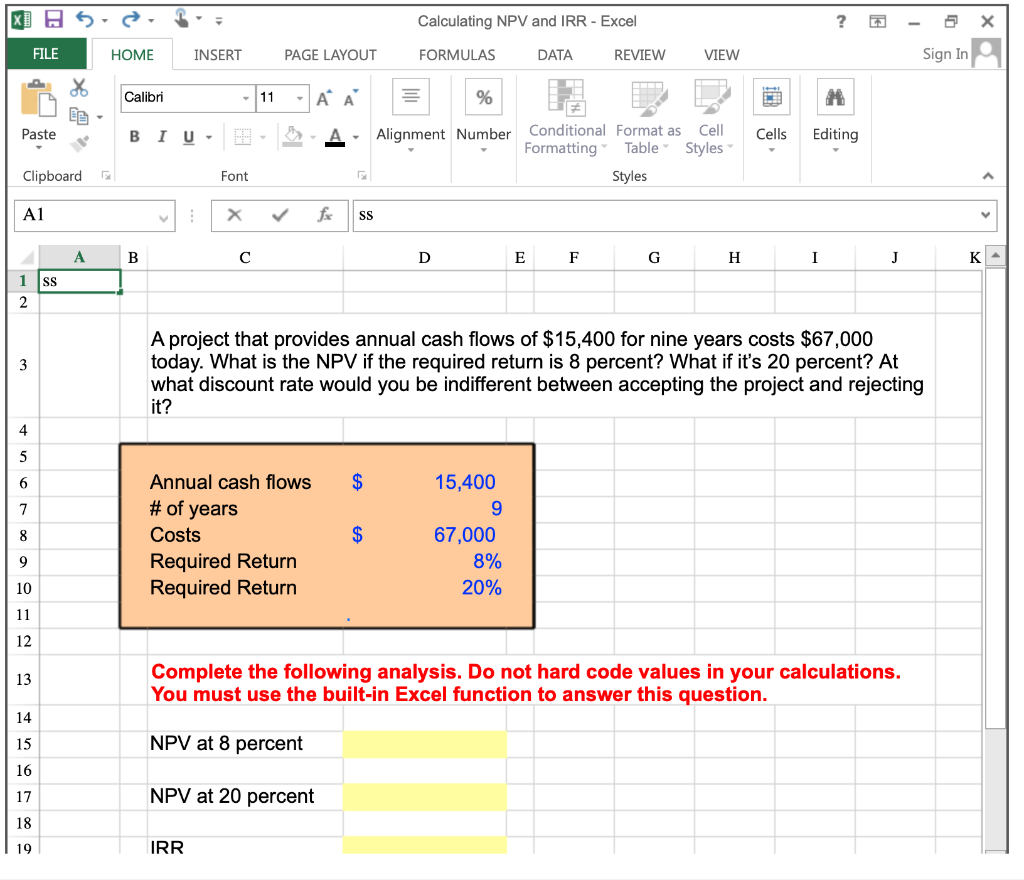The image size is (1024, 880).
Task: Switch to the FORMULAS ribbon tab
Action: (x=457, y=55)
